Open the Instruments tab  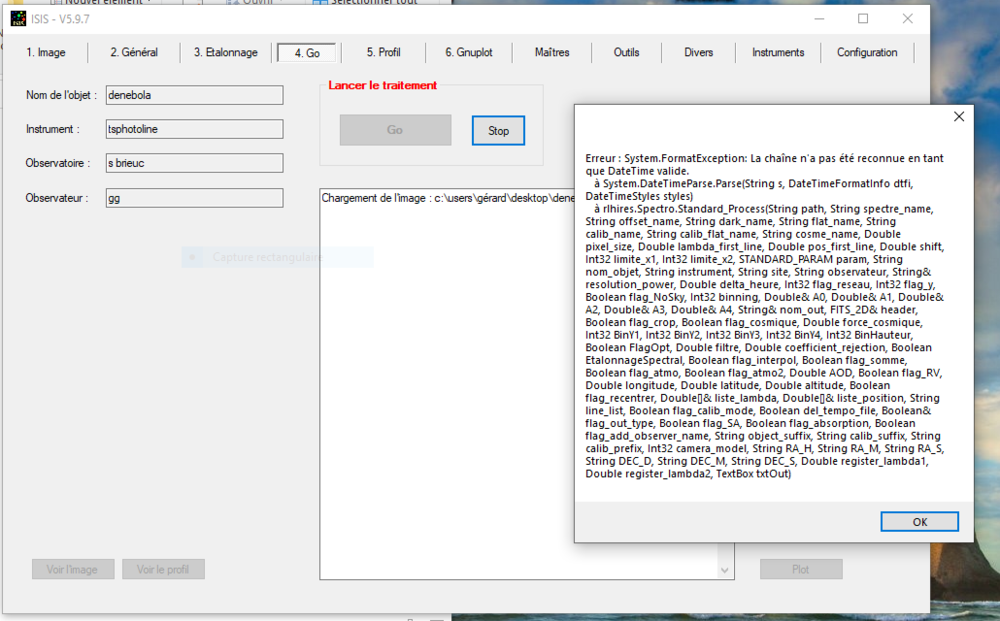(x=777, y=52)
